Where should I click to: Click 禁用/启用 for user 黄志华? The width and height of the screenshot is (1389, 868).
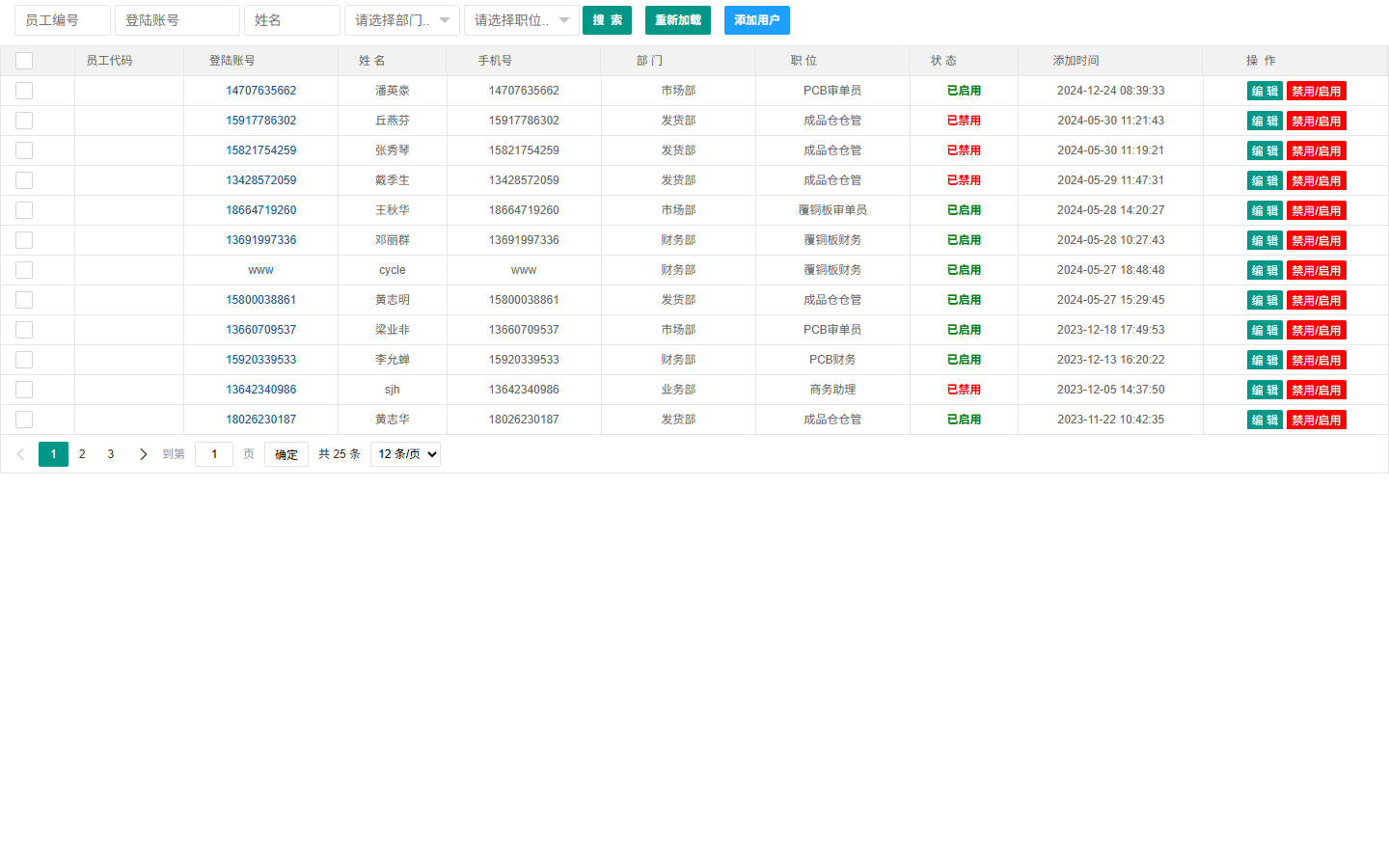[1317, 420]
